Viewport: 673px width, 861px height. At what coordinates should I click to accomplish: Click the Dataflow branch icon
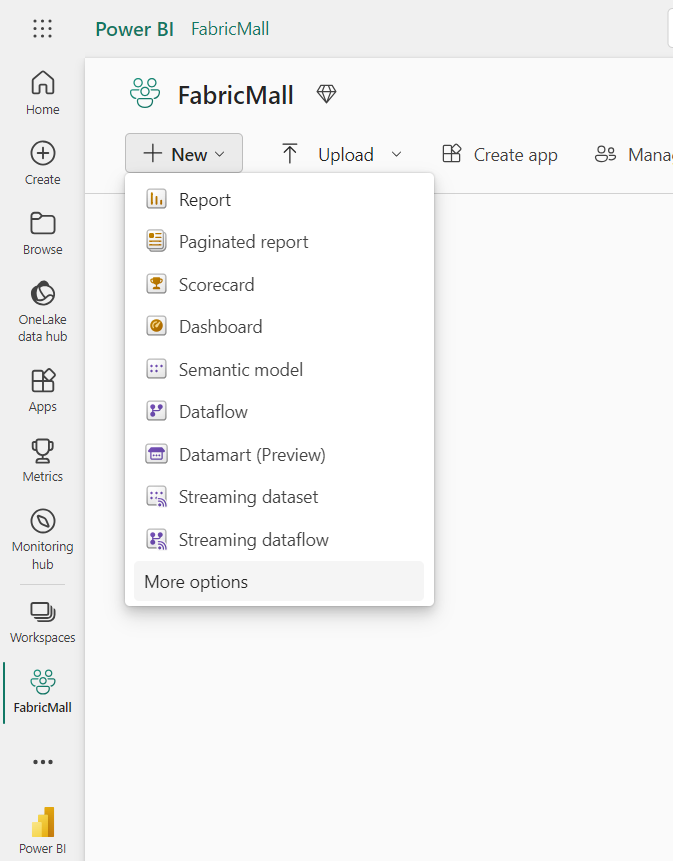pyautogui.click(x=156, y=411)
